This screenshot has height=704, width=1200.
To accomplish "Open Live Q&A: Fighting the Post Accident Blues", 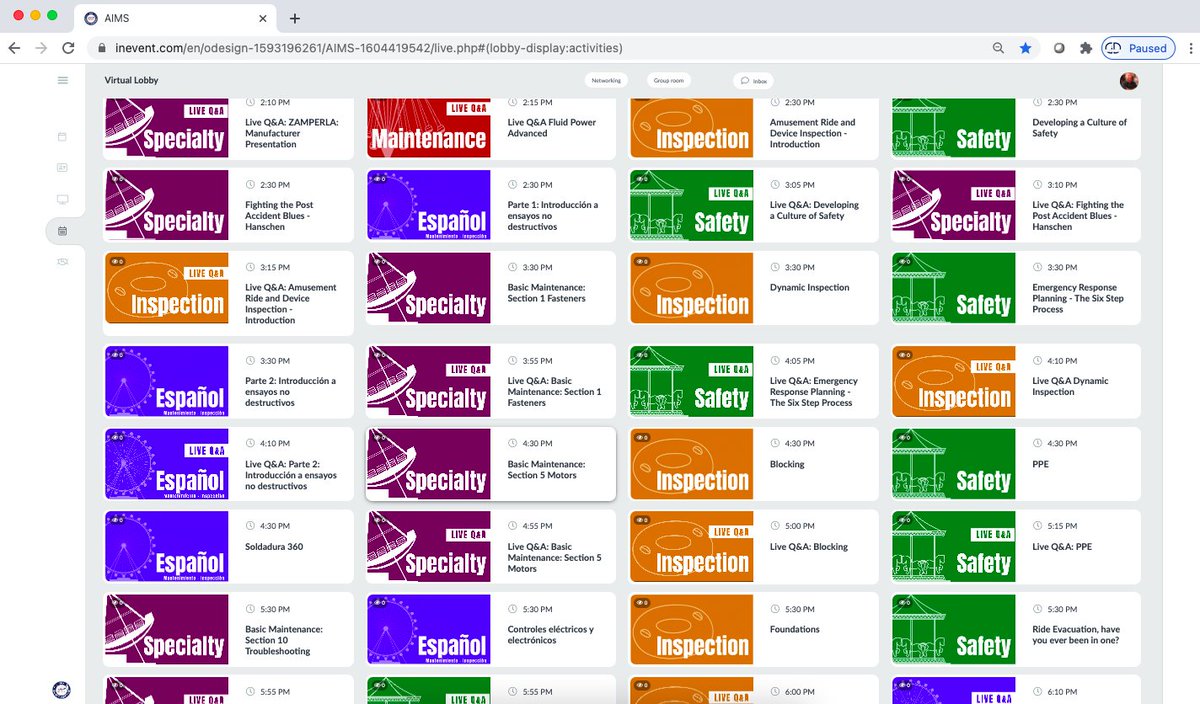I will click(1016, 205).
